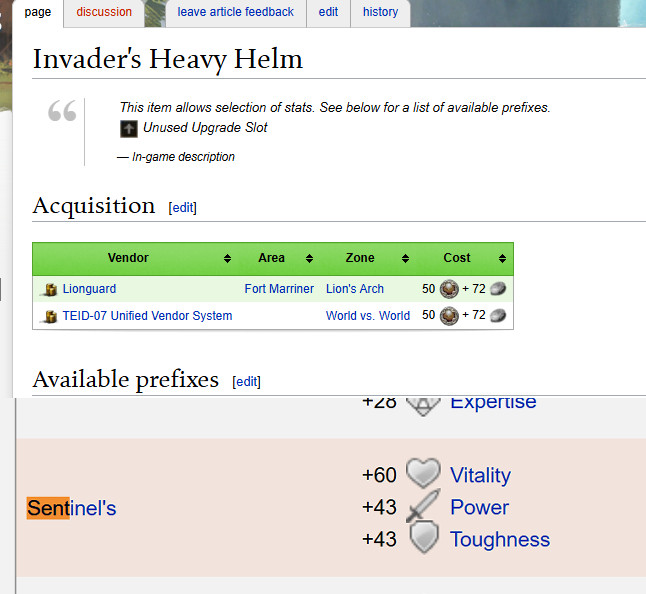Open the history tab
The width and height of the screenshot is (646, 594).
click(x=380, y=12)
